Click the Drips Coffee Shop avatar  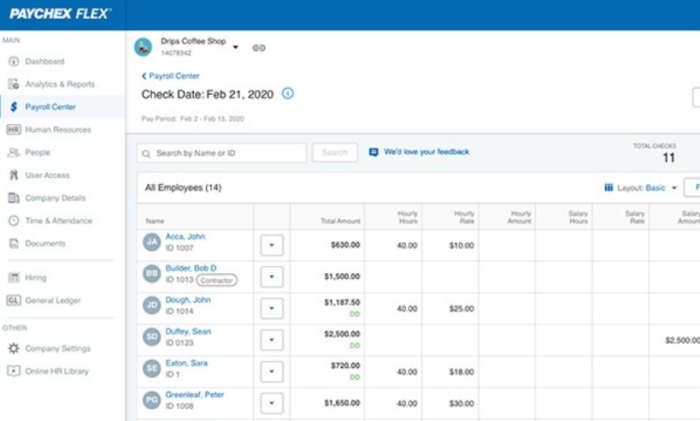(143, 47)
